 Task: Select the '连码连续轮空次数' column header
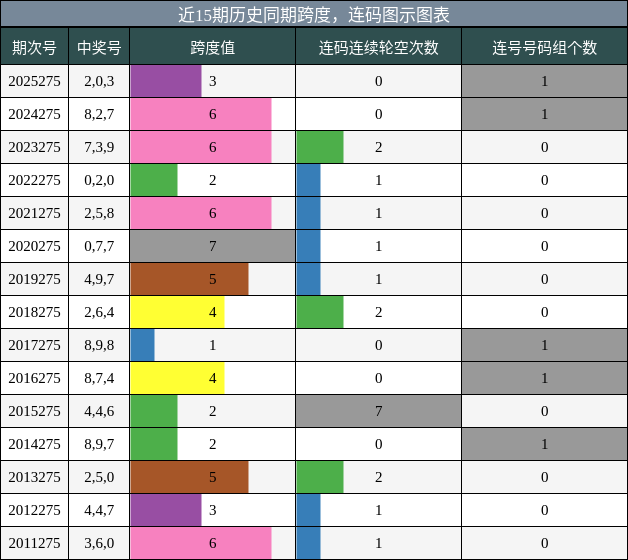click(378, 48)
